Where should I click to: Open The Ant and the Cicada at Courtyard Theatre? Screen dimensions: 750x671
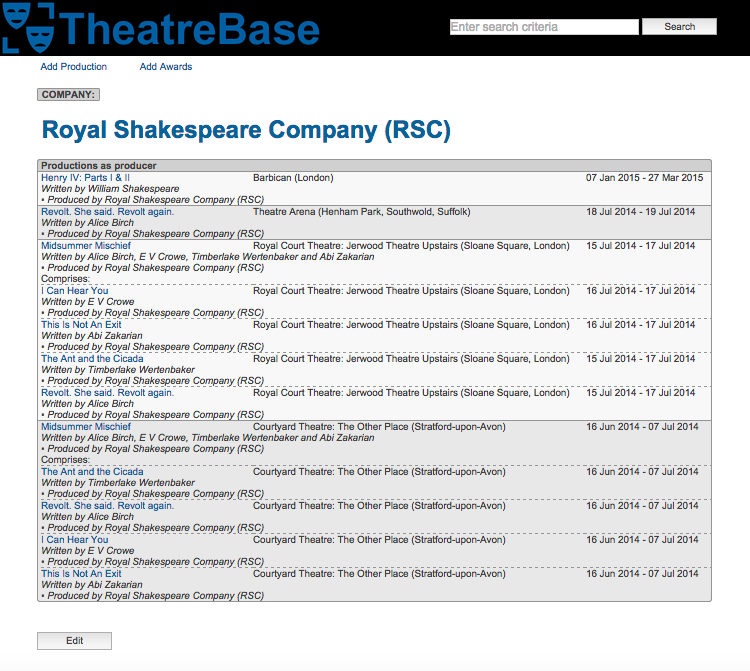(92, 472)
